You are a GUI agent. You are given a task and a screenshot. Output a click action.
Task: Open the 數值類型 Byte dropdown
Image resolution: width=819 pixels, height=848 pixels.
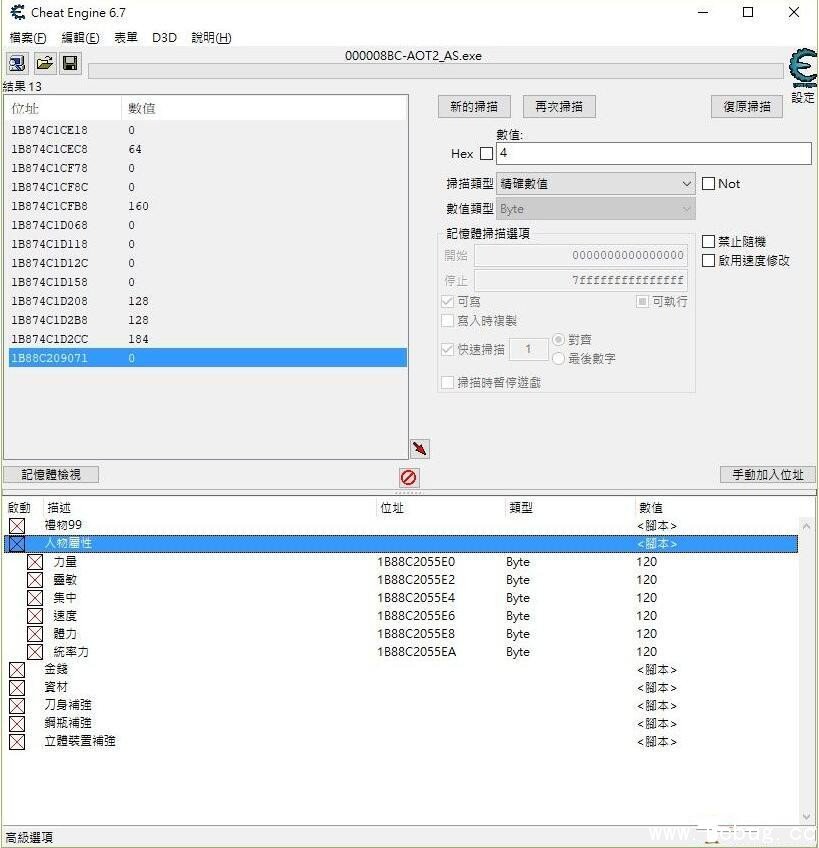tap(596, 209)
